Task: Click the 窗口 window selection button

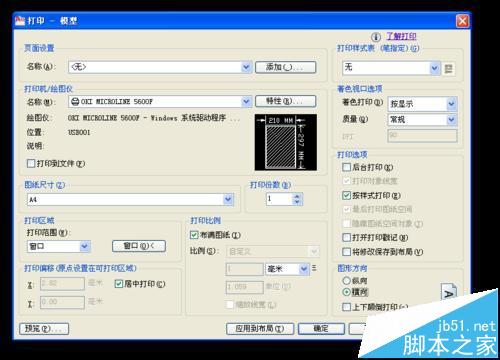Action: coord(139,246)
